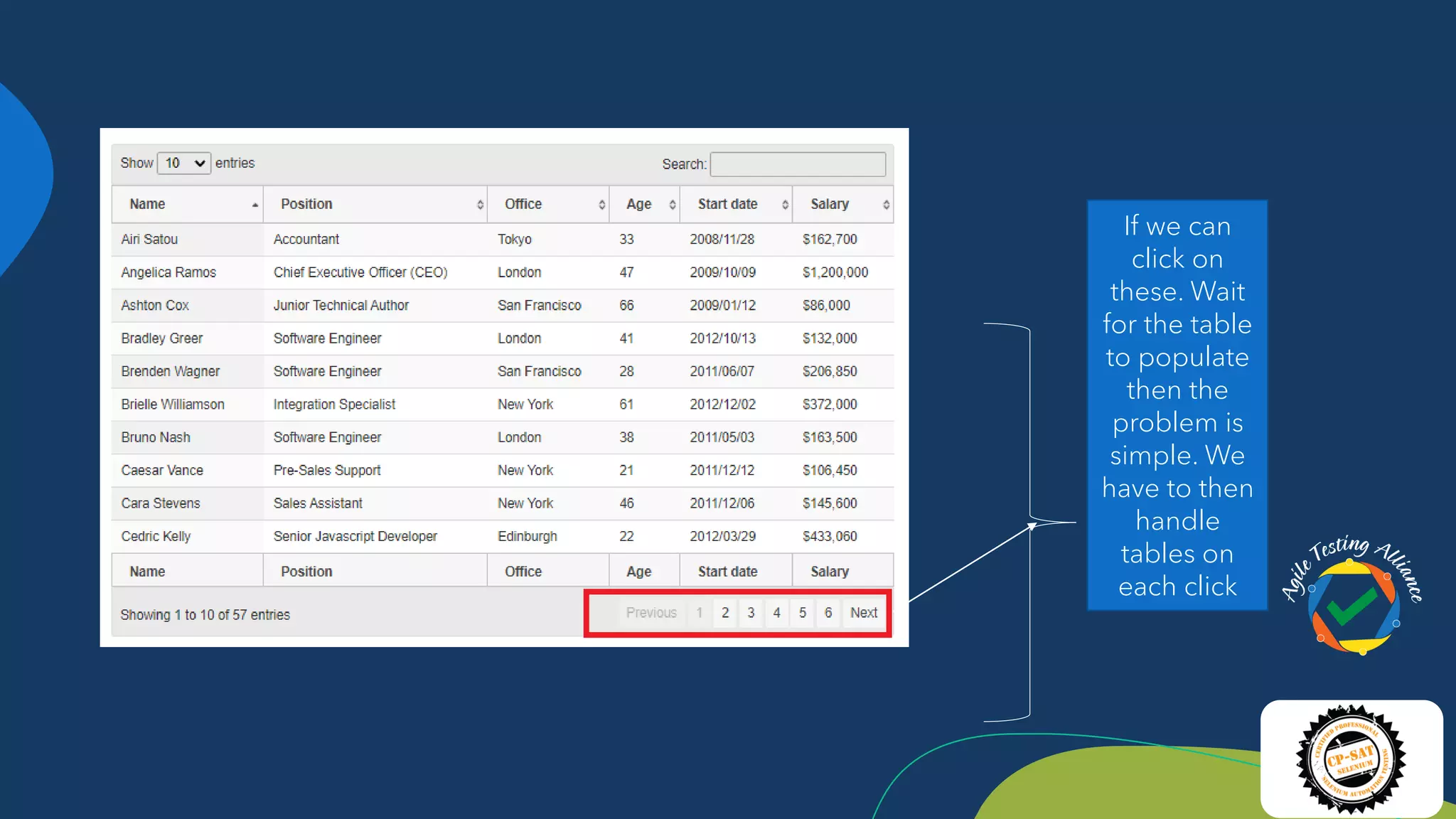This screenshot has height=819, width=1456.
Task: Click the Salary column sort icon
Action: coord(886,205)
